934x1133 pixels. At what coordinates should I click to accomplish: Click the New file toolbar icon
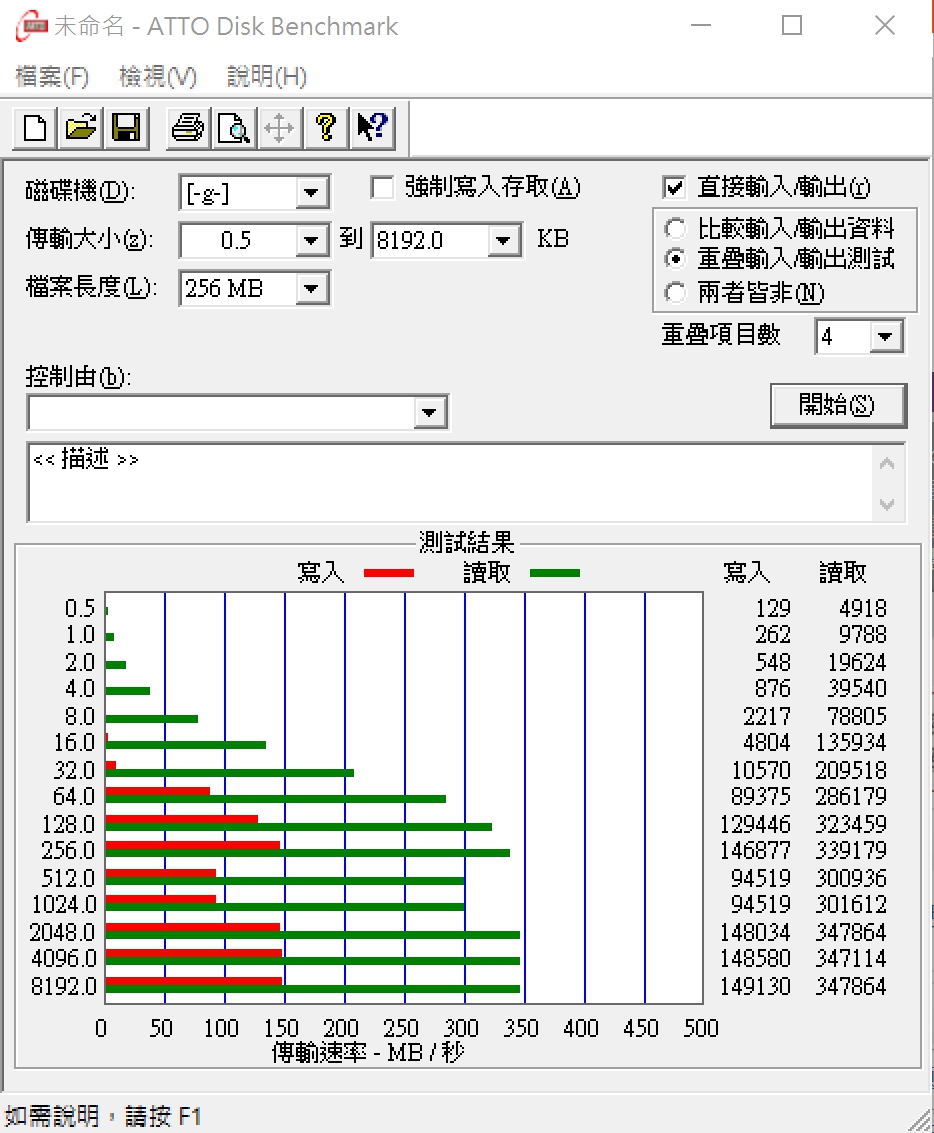(35, 127)
